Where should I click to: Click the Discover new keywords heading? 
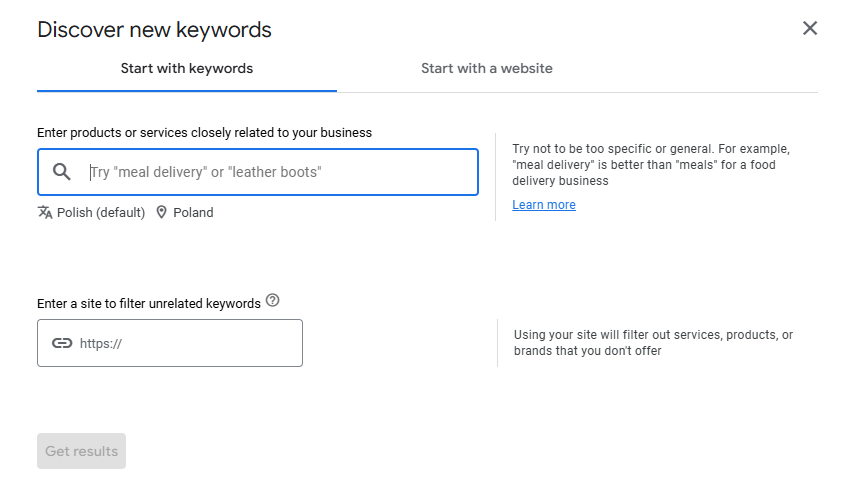tap(154, 30)
